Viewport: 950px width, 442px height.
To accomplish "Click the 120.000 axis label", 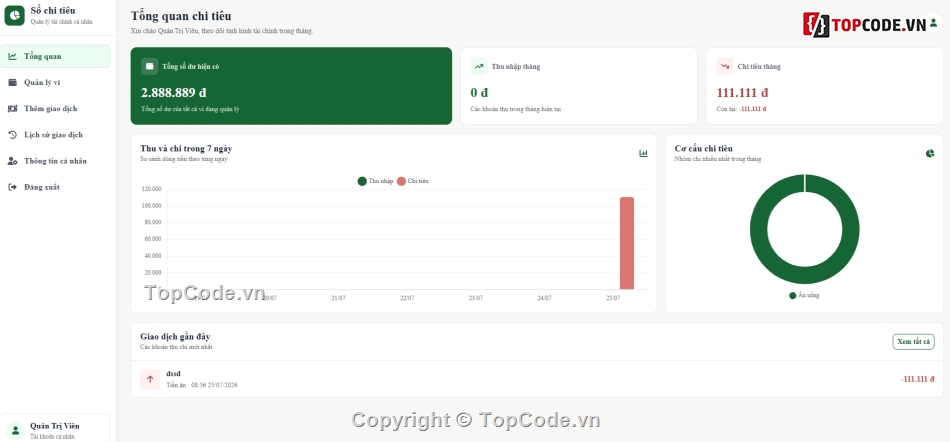I will coord(151,189).
